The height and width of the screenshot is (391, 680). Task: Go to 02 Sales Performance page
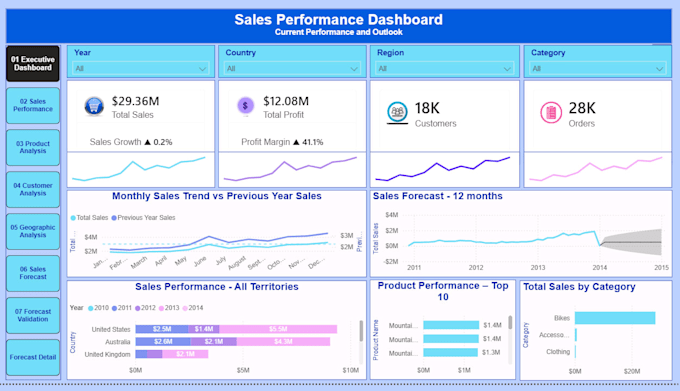pyautogui.click(x=33, y=105)
